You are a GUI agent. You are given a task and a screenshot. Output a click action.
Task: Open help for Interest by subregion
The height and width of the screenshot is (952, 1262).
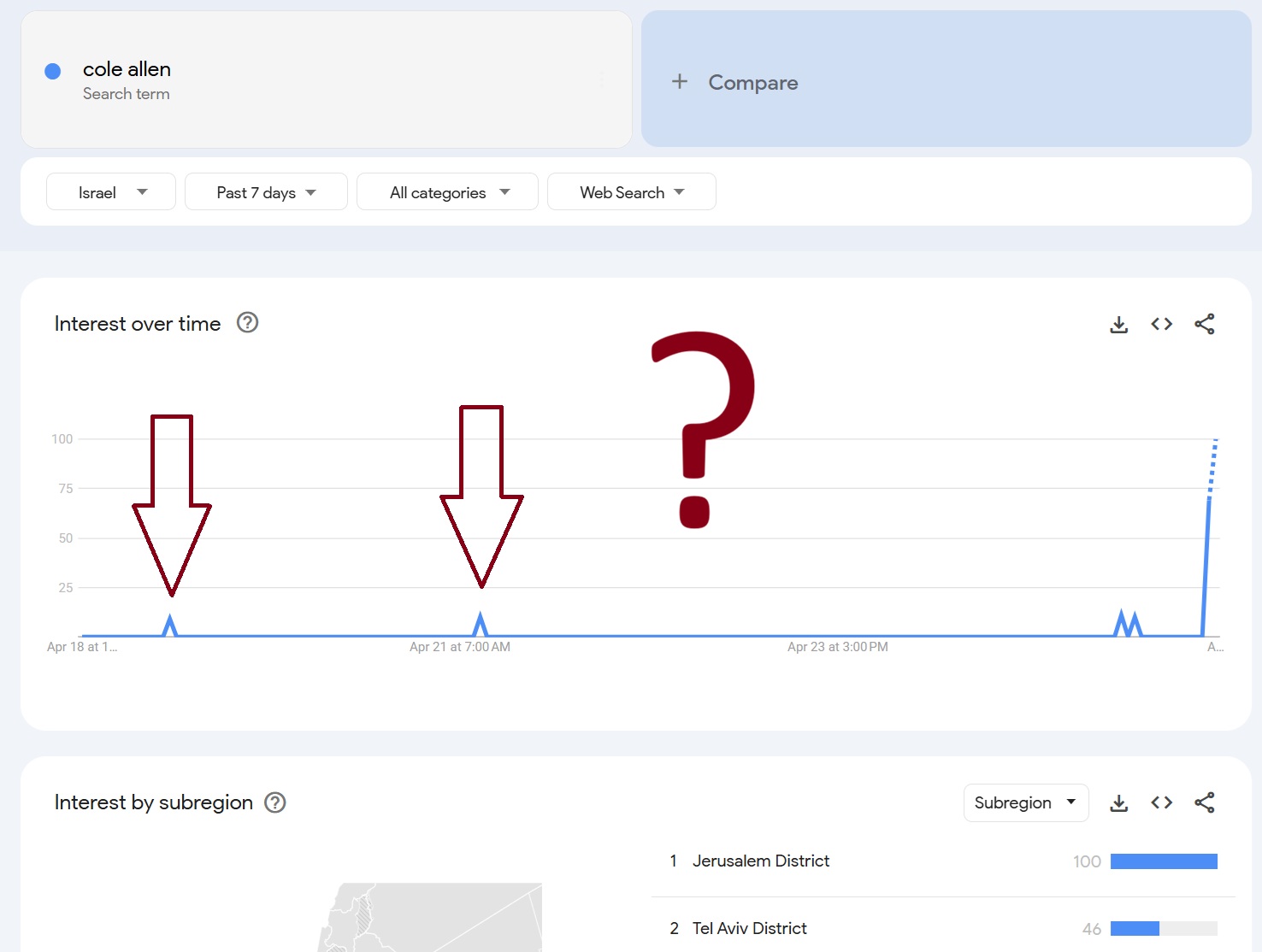tap(274, 802)
